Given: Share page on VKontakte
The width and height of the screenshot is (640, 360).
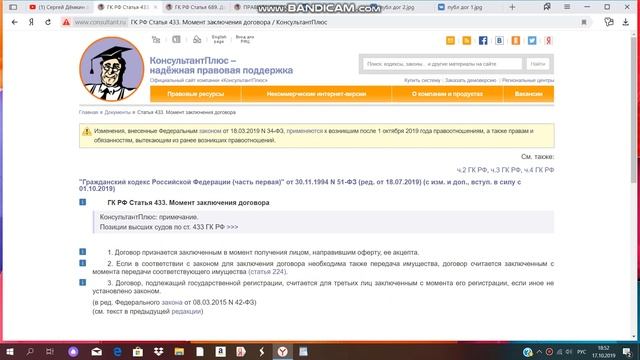Looking at the screenshot, I should tap(499, 40).
